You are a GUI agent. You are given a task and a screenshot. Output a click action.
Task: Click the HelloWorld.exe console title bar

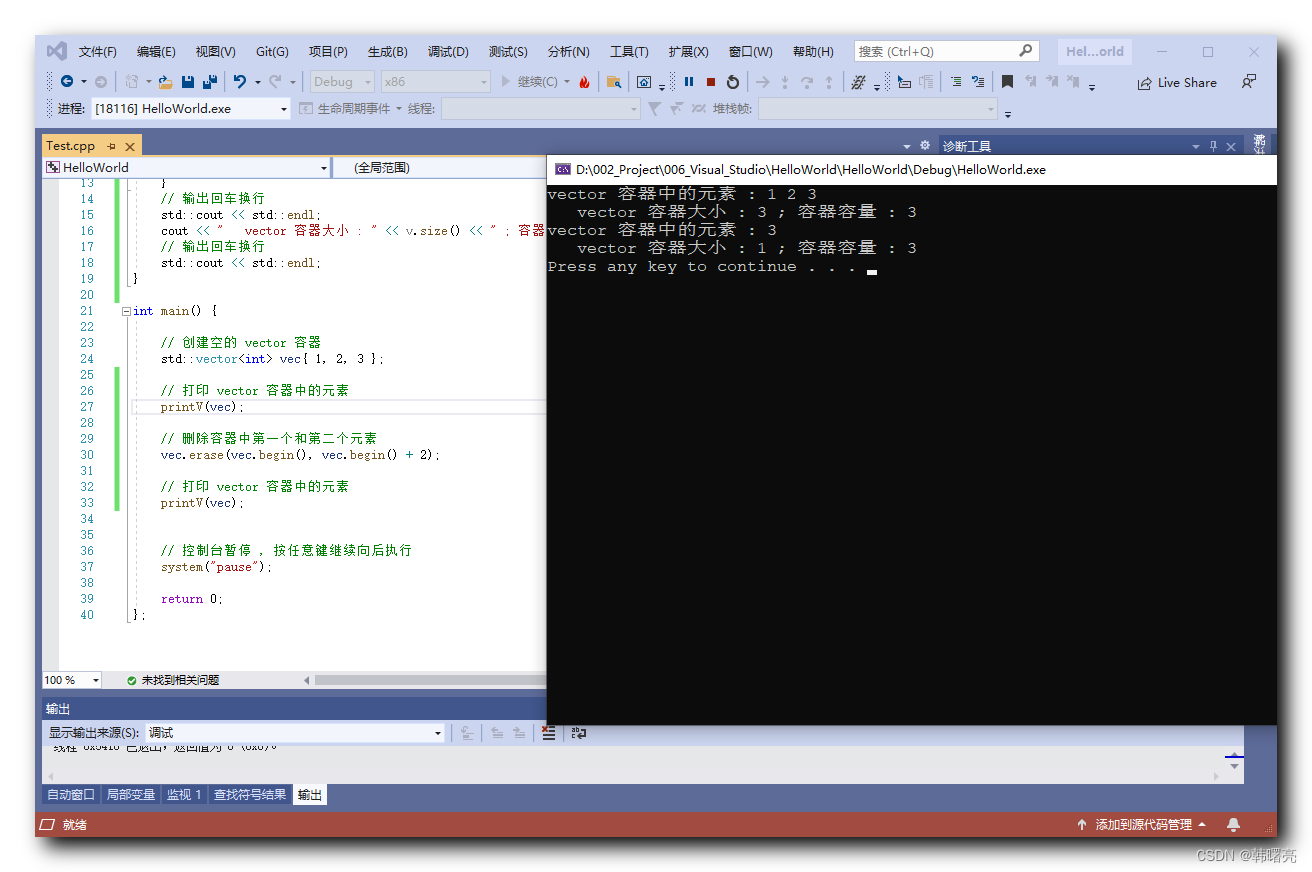[912, 169]
